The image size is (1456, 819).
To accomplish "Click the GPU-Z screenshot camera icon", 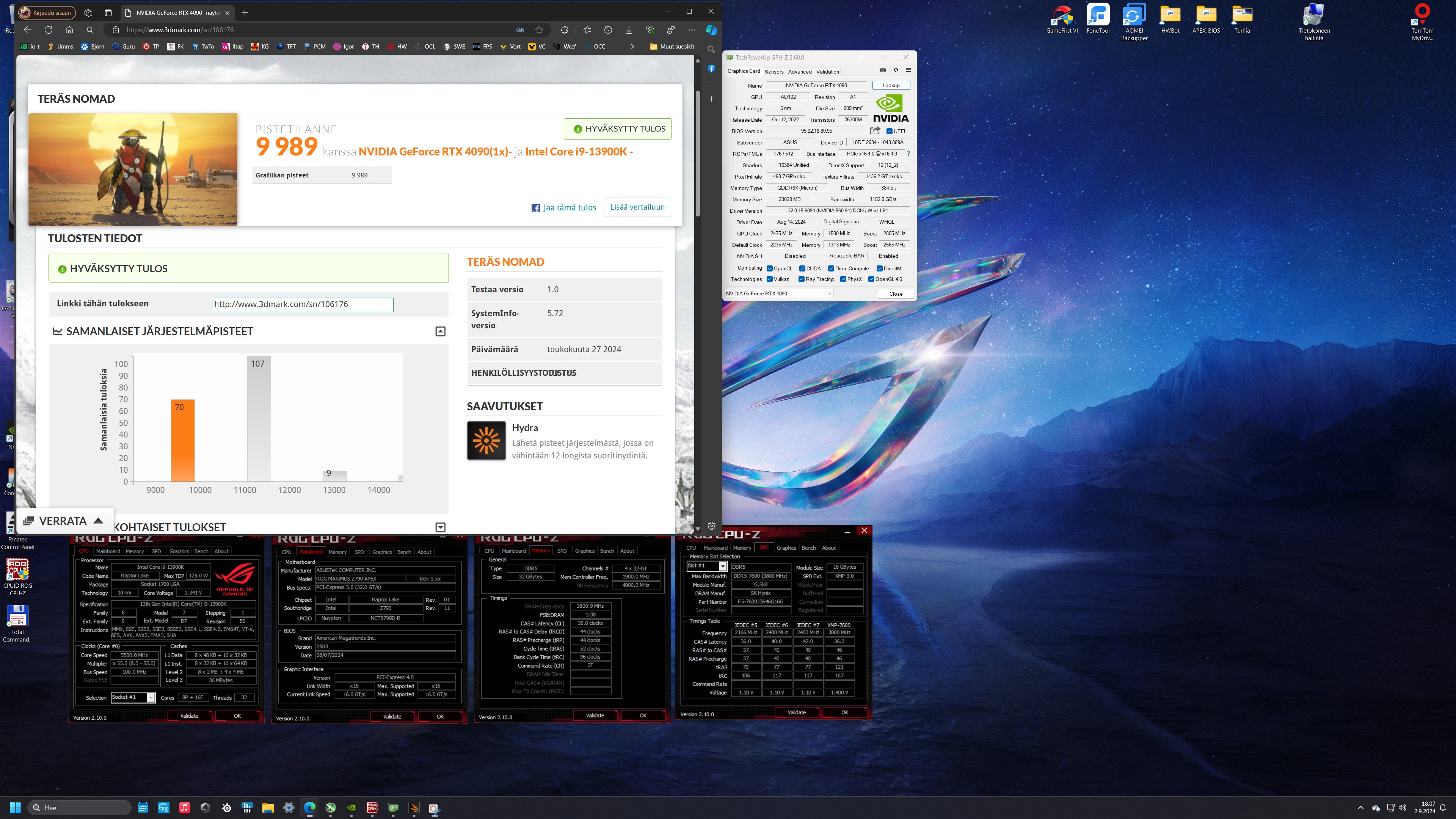I will 882,70.
